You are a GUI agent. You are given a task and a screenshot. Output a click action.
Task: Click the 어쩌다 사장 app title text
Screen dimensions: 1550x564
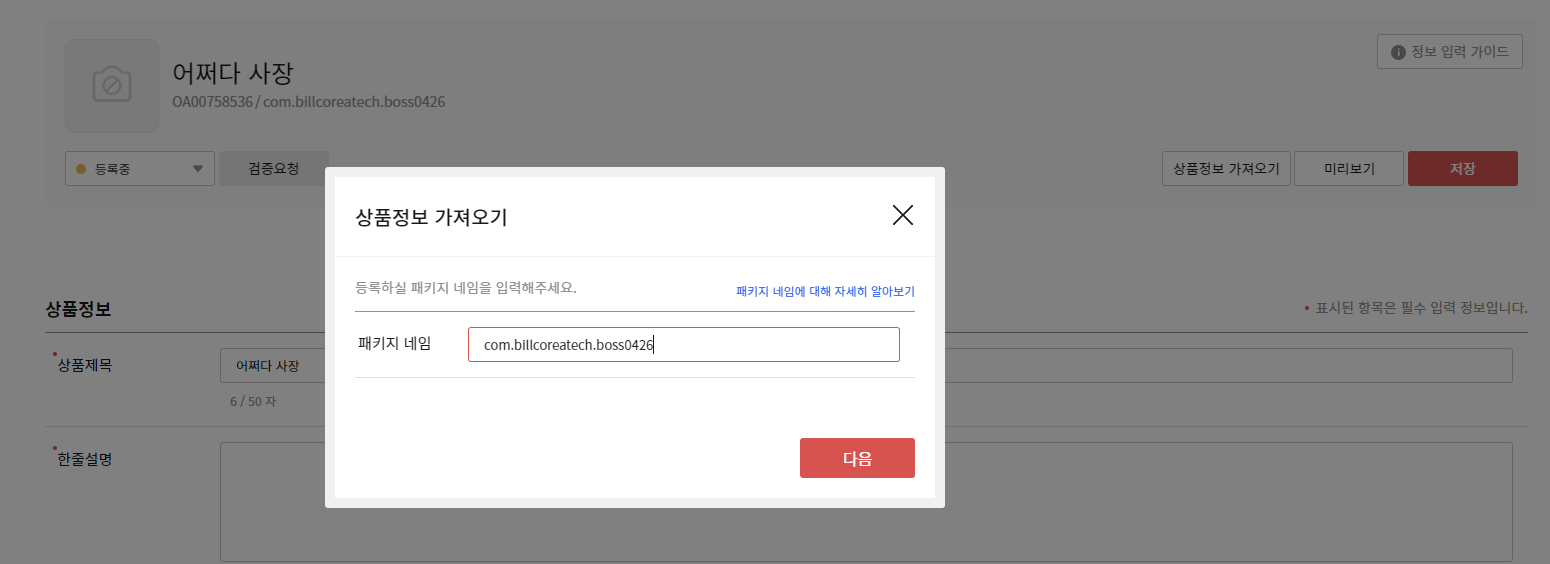tap(232, 73)
